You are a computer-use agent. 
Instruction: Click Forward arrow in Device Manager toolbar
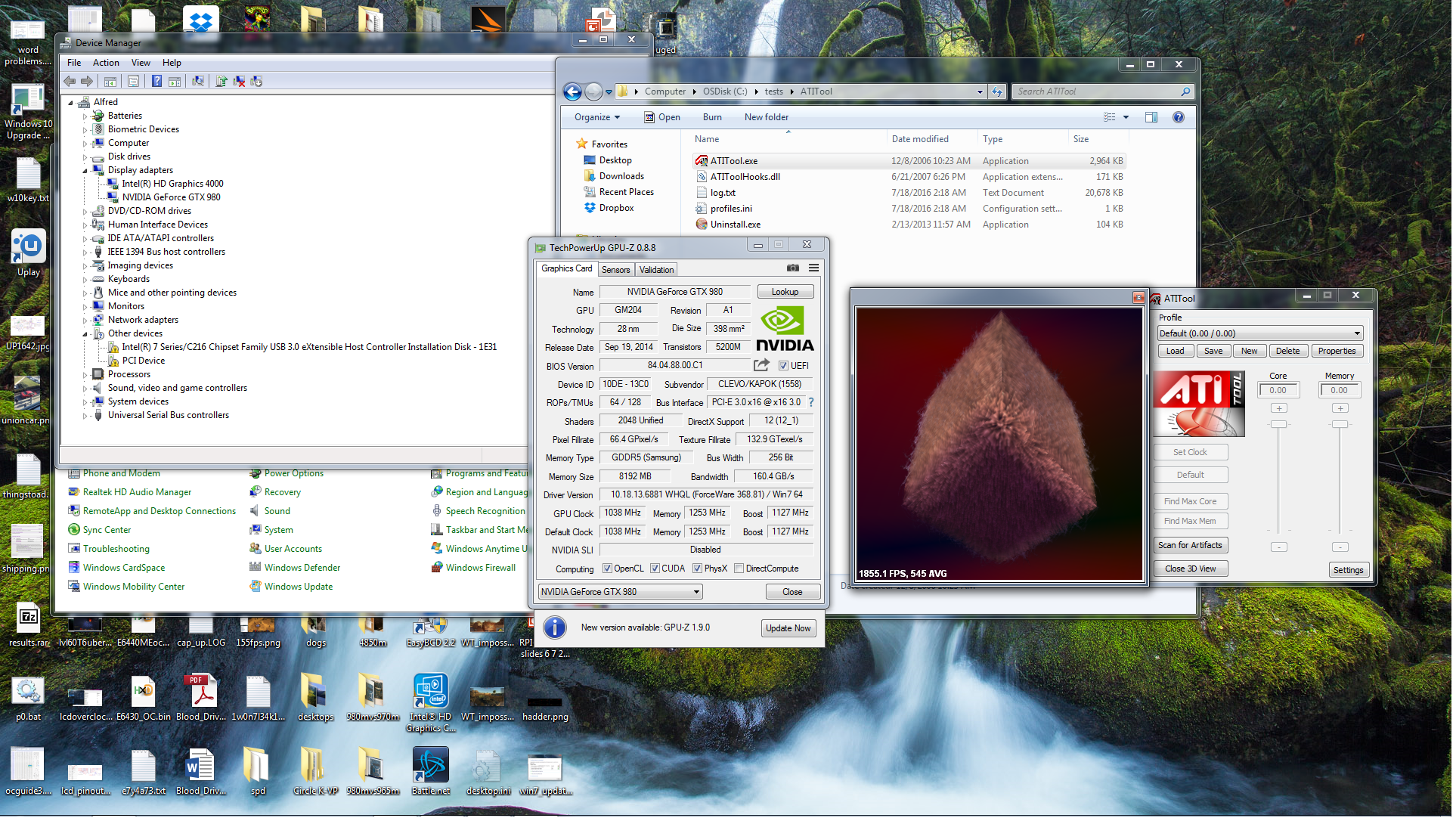(87, 82)
